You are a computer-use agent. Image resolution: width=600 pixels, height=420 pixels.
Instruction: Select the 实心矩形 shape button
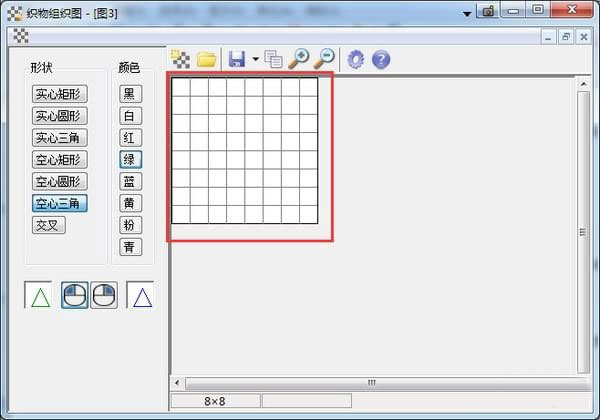[x=60, y=94]
